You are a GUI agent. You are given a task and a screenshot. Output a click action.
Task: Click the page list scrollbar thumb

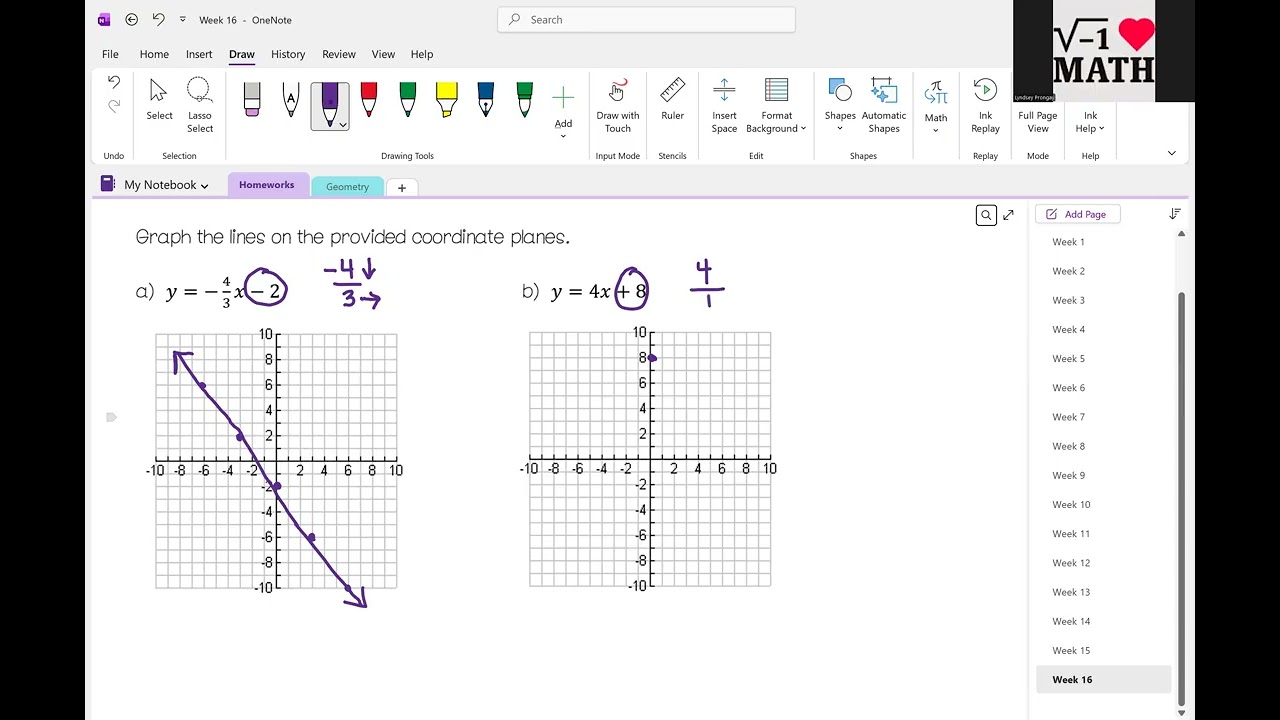1181,498
